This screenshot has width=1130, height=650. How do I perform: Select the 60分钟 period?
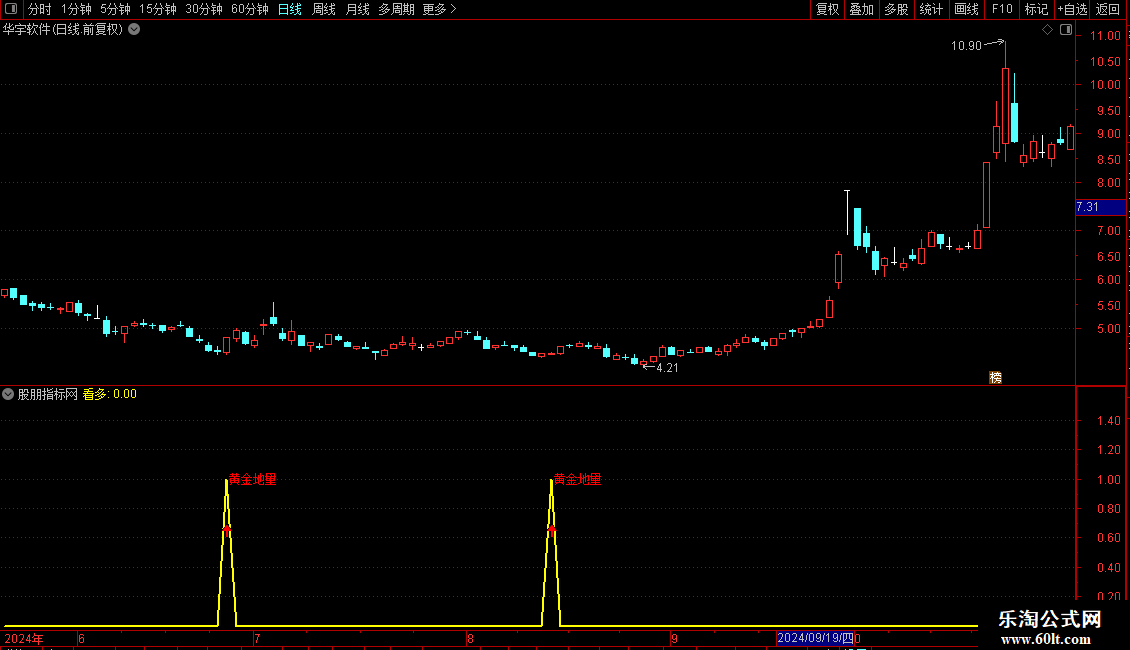(249, 9)
